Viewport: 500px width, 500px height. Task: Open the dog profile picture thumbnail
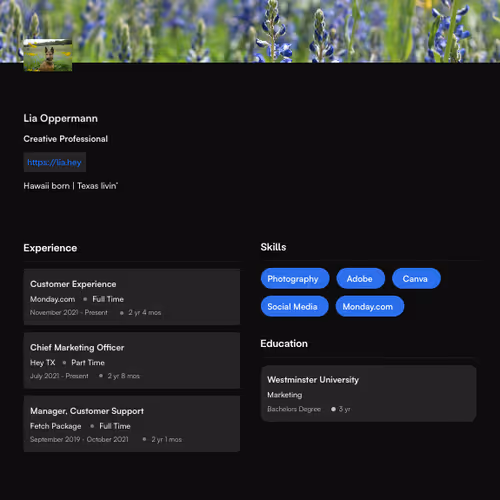pyautogui.click(x=48, y=55)
